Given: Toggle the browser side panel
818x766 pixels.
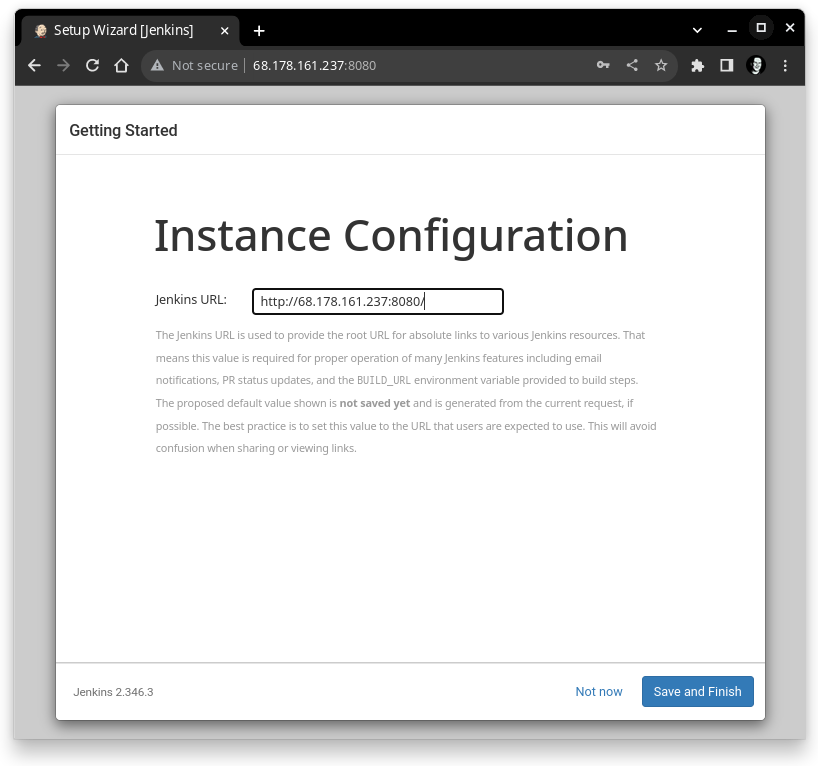Looking at the screenshot, I should point(727,65).
